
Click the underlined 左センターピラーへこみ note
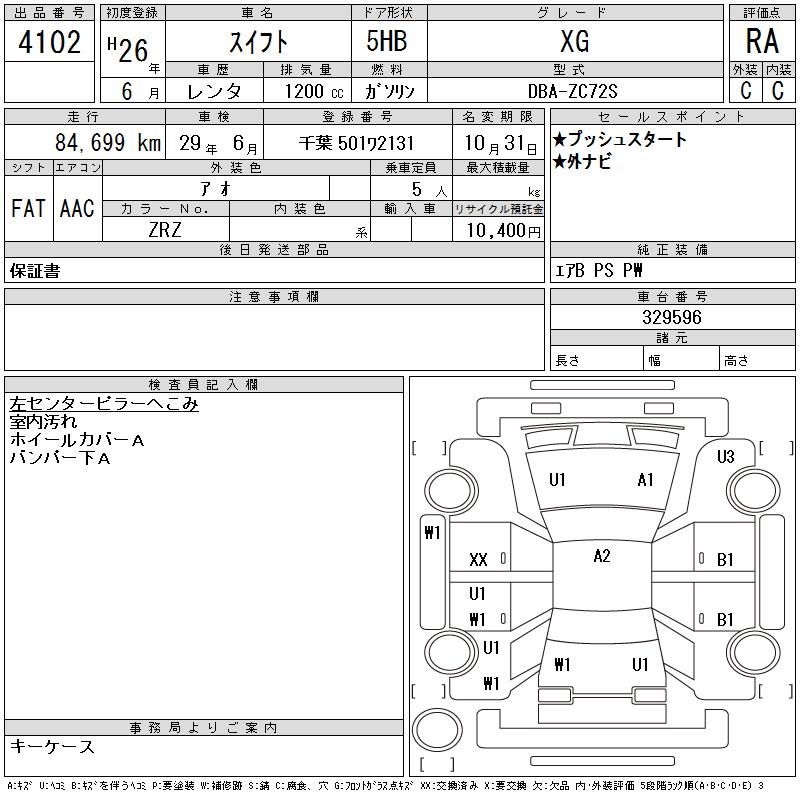click(104, 404)
